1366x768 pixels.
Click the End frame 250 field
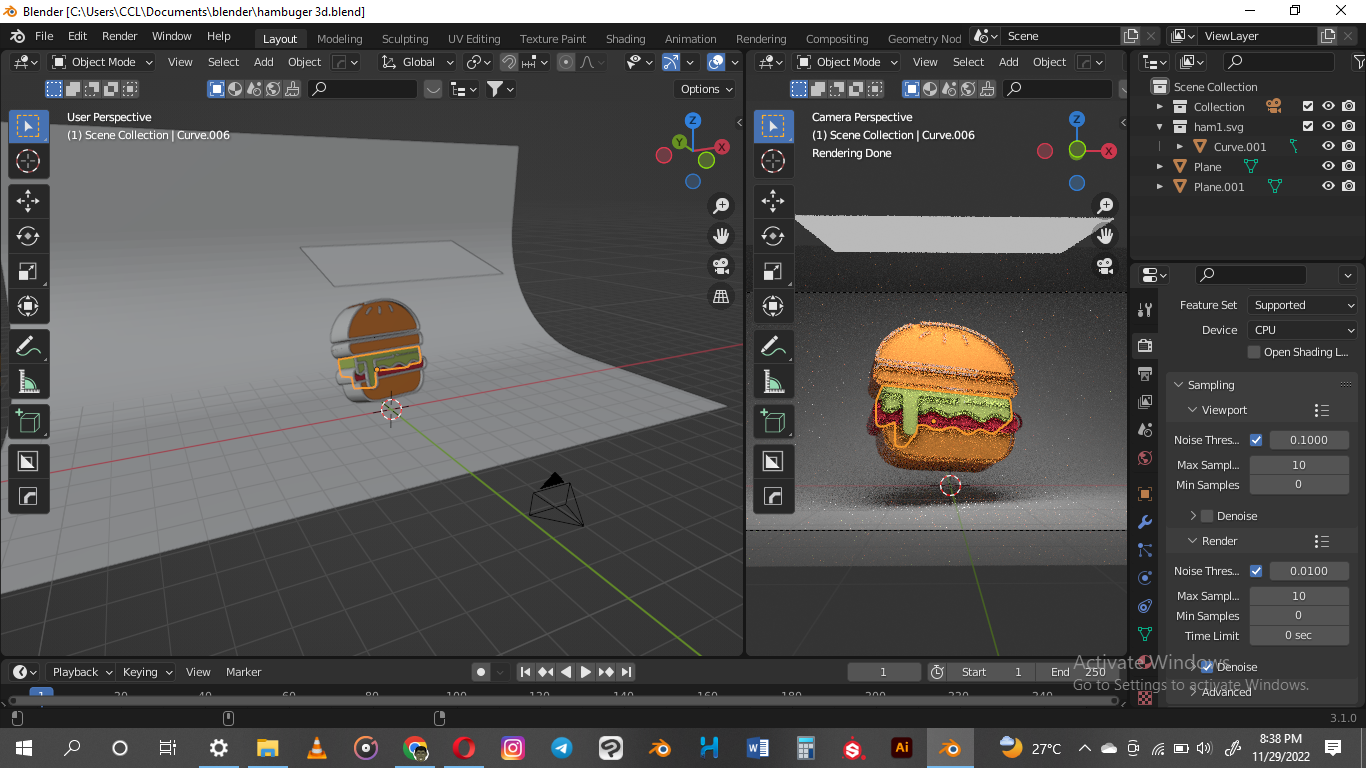pyautogui.click(x=1076, y=672)
